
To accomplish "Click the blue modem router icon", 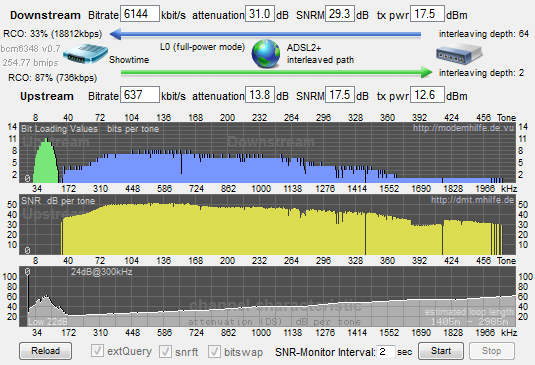I will pyautogui.click(x=85, y=54).
